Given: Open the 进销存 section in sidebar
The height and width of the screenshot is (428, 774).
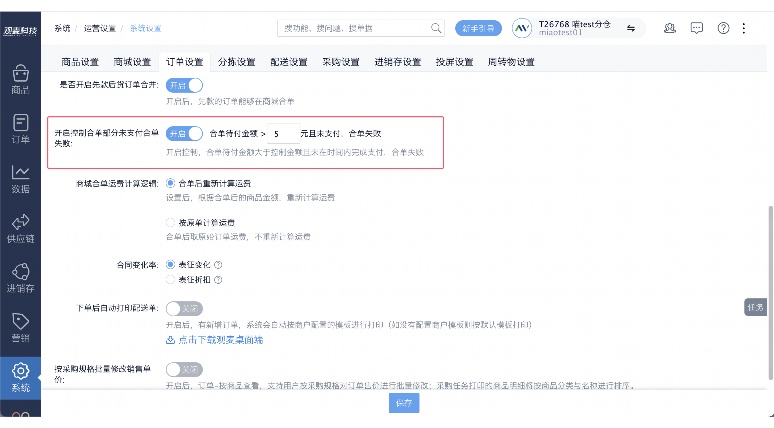Looking at the screenshot, I should tap(20, 278).
